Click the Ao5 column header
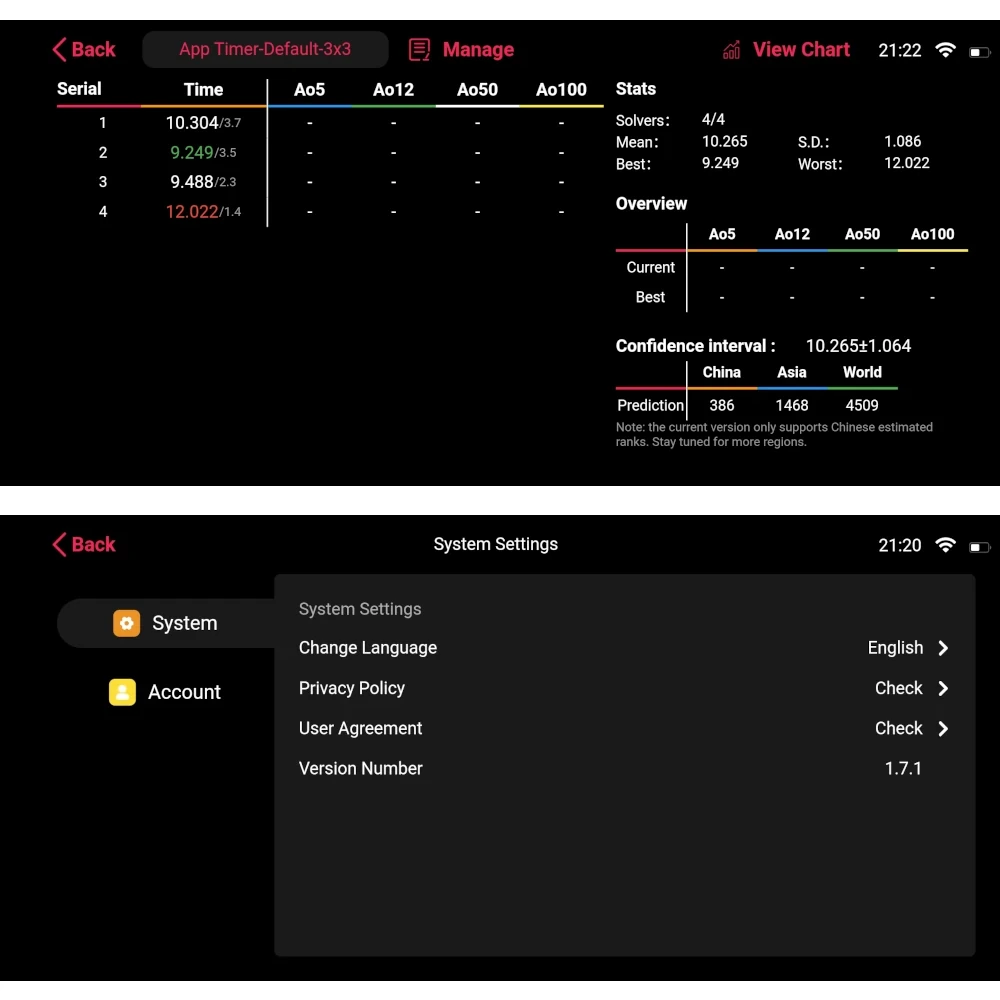The width and height of the screenshot is (1000, 1000). 309,89
